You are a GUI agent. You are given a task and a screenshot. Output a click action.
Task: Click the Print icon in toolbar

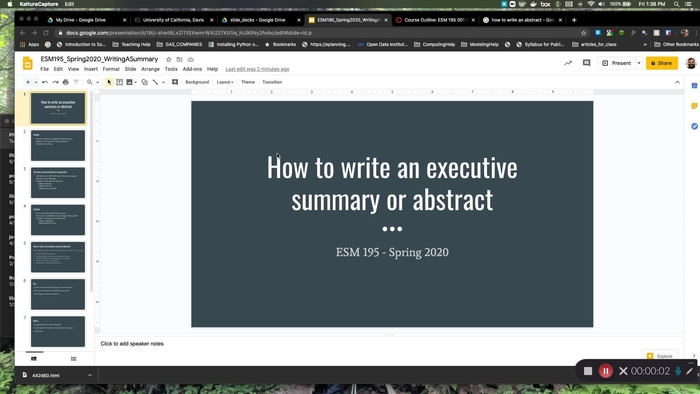click(x=66, y=82)
